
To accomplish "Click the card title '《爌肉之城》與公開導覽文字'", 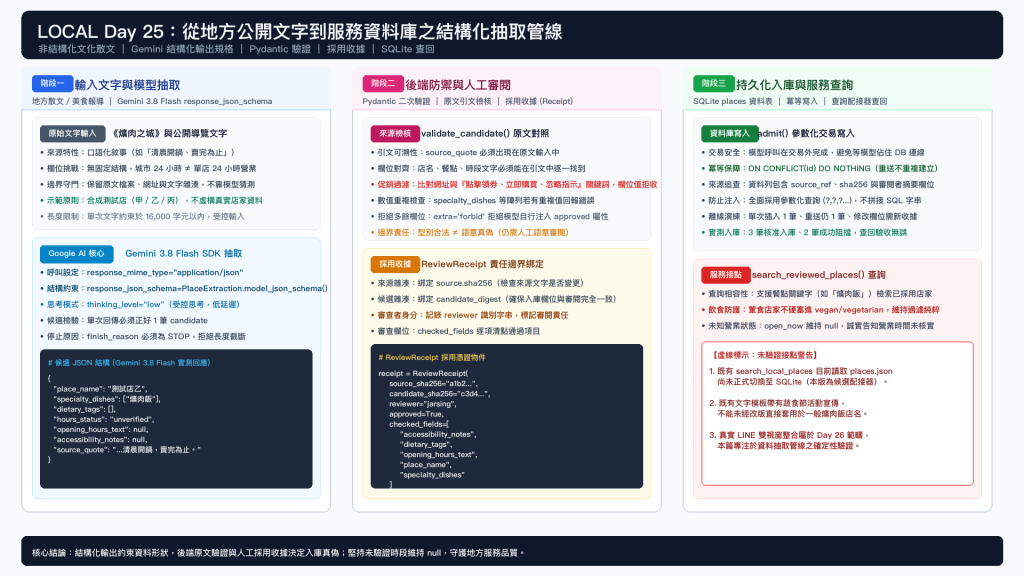I will (170, 133).
